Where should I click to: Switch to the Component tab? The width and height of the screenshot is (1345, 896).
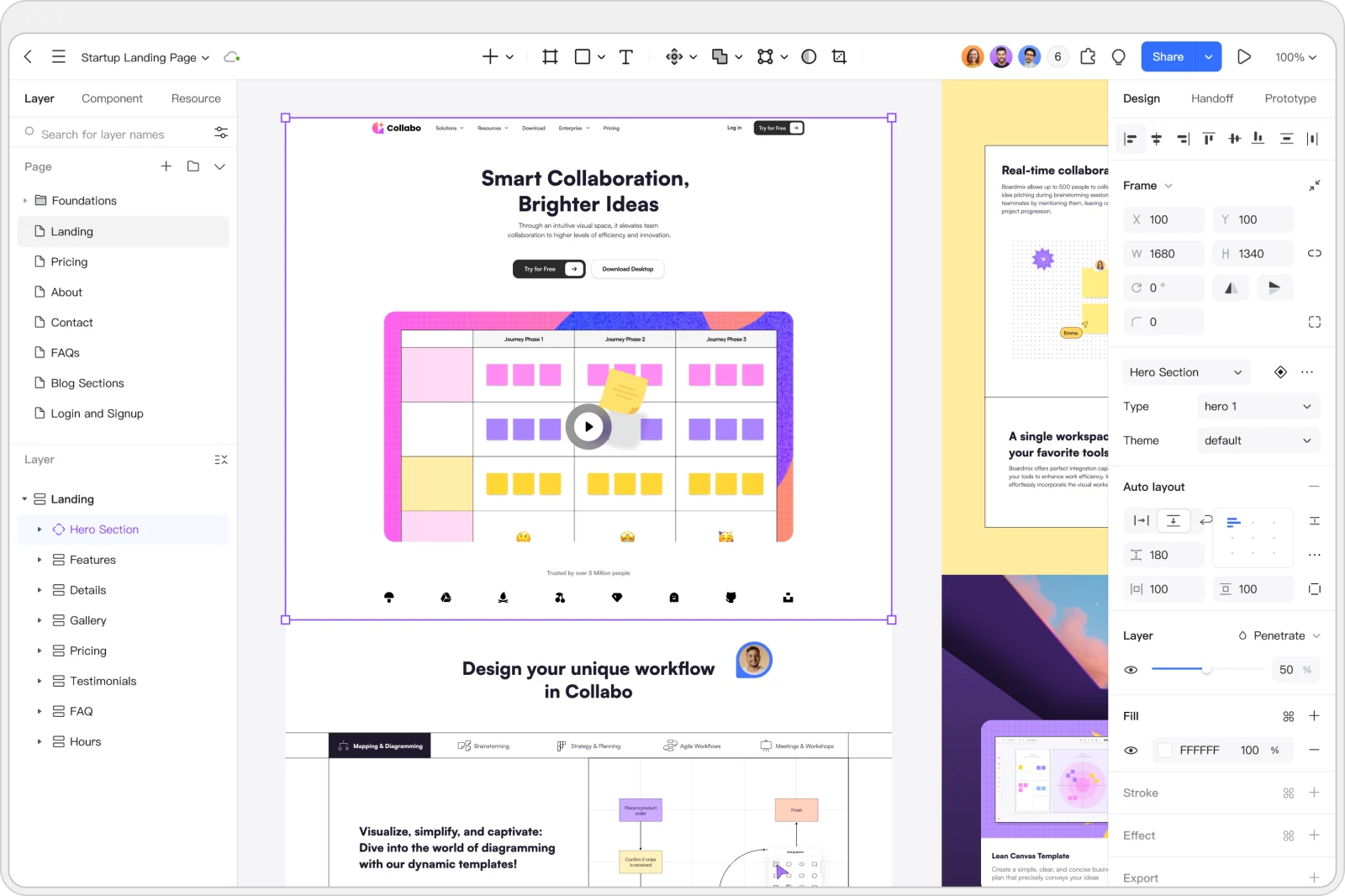point(112,98)
